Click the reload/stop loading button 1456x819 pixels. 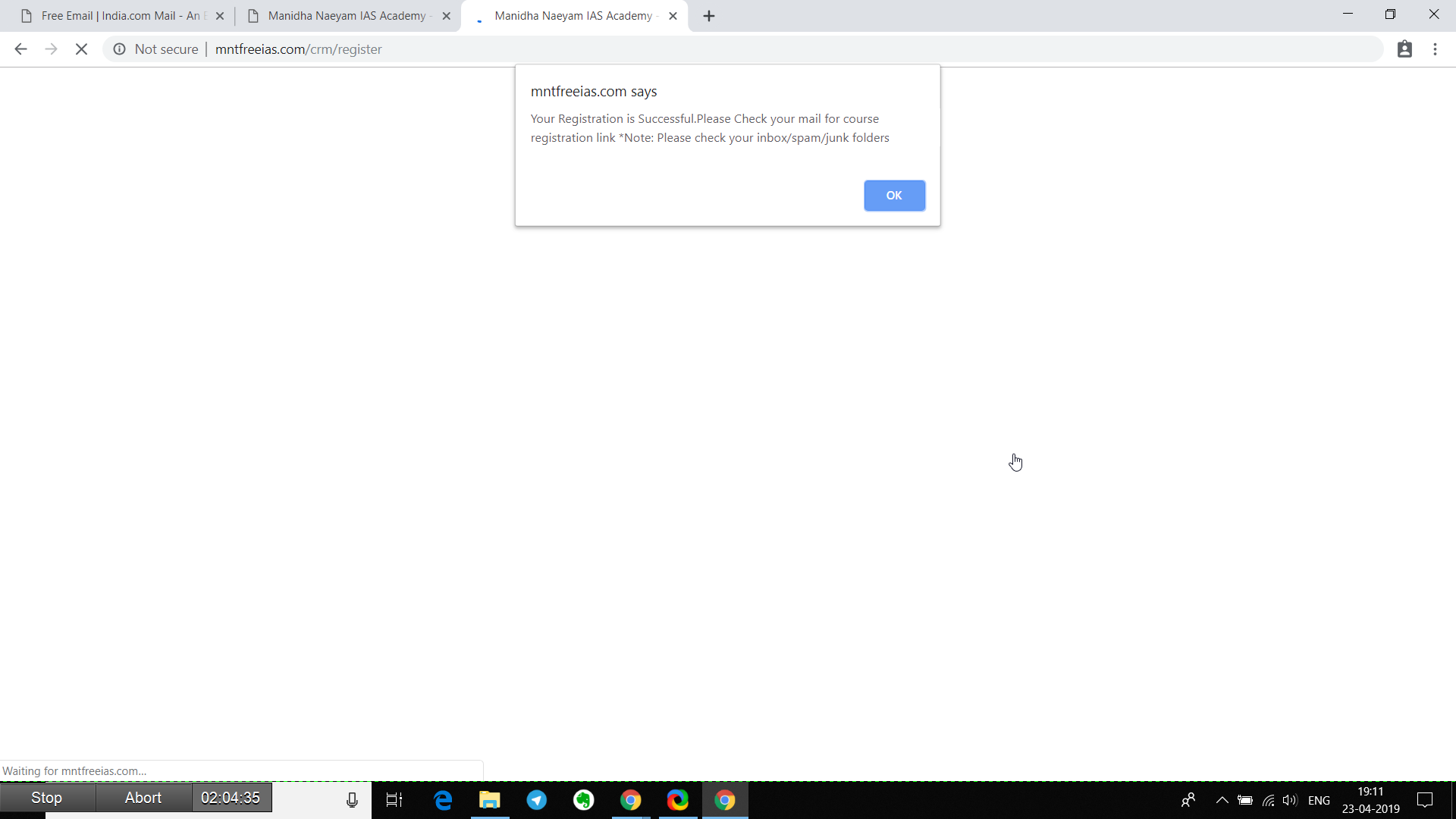coord(82,49)
